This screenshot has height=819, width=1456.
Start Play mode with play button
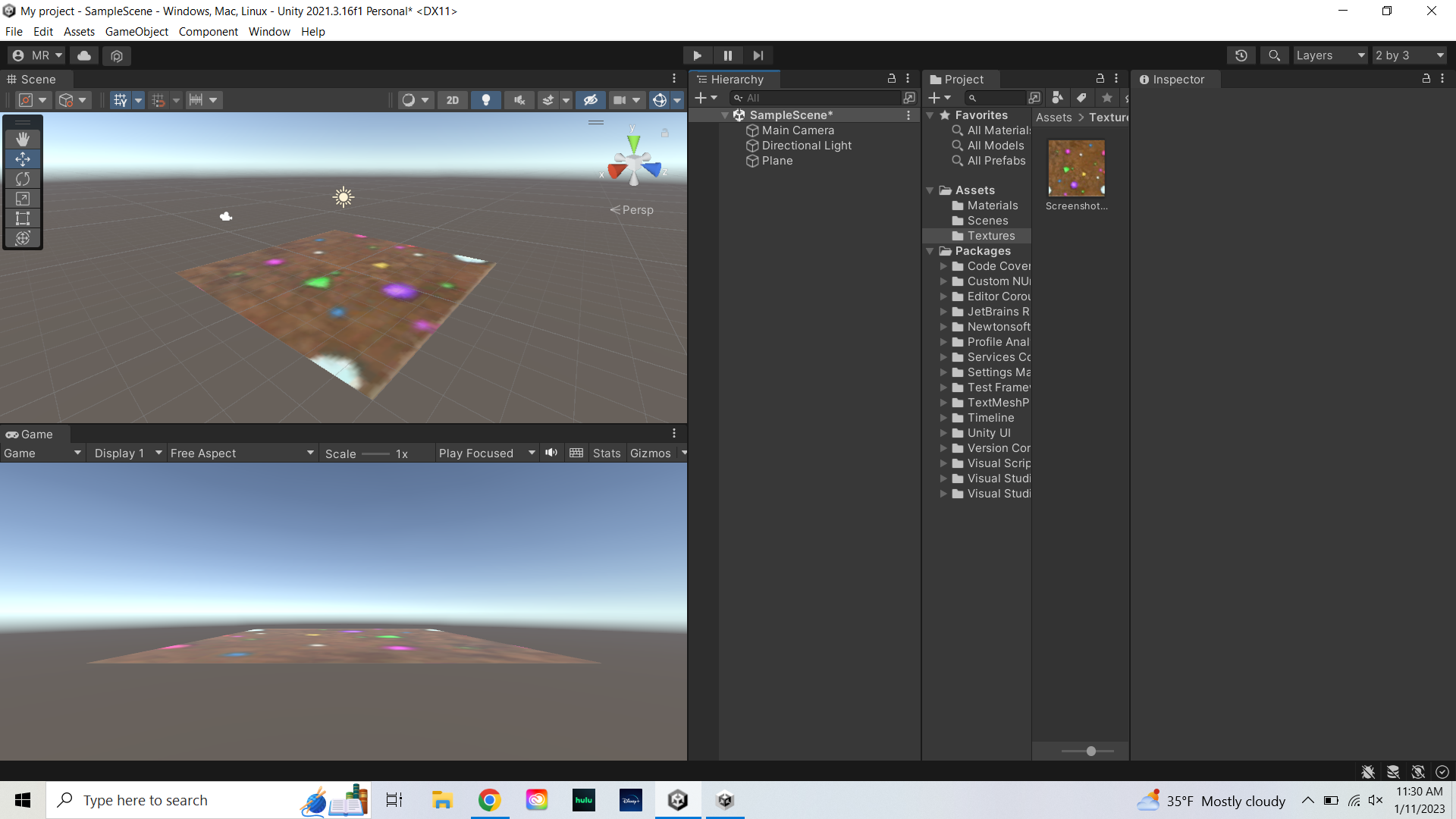coord(697,55)
